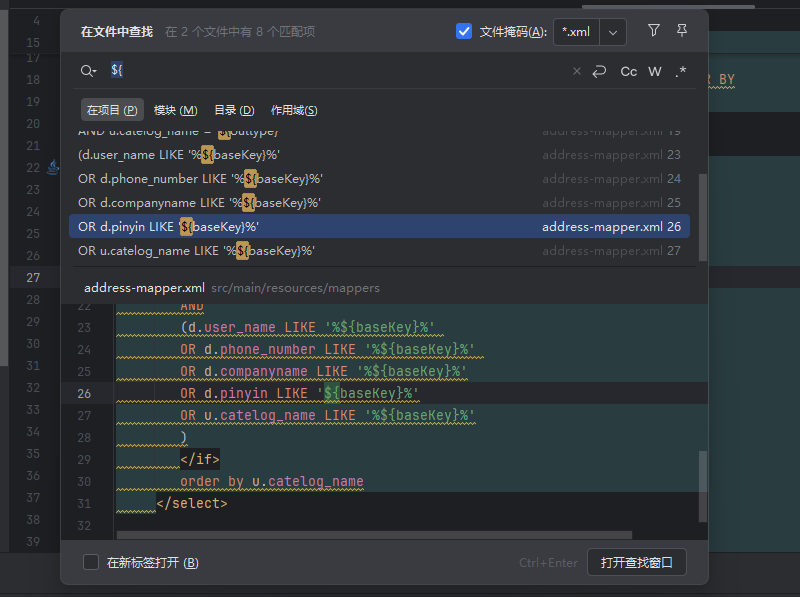Switch to 目录 (D) scope tab
This screenshot has height=597, width=800.
pos(234,110)
